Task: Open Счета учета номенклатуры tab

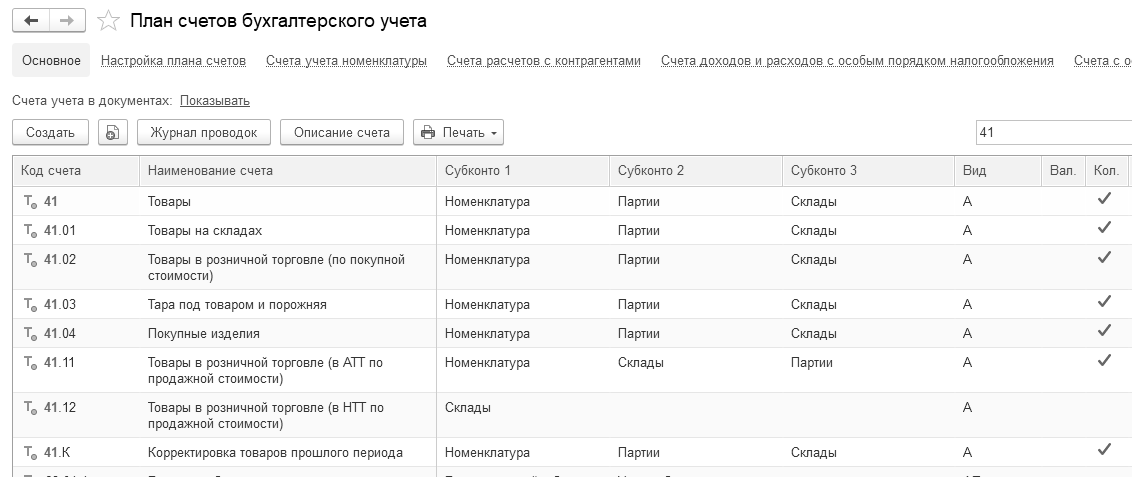Action: coord(346,61)
